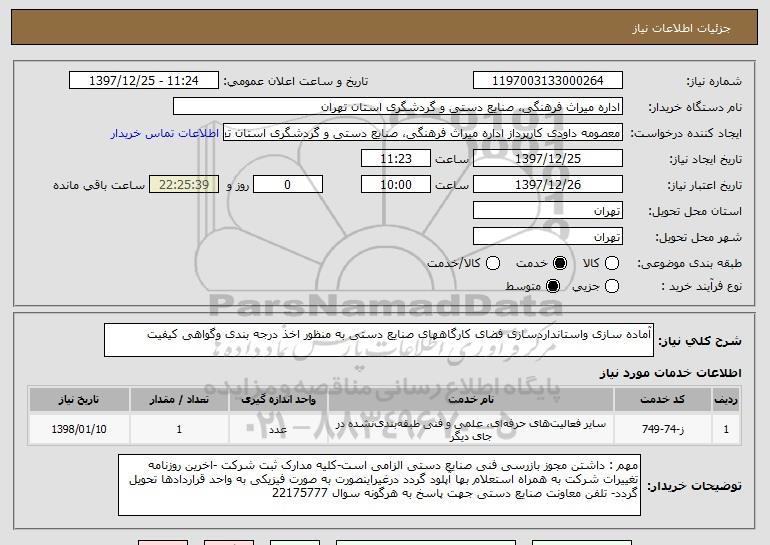Click the delivery city field تهران

(x=548, y=237)
